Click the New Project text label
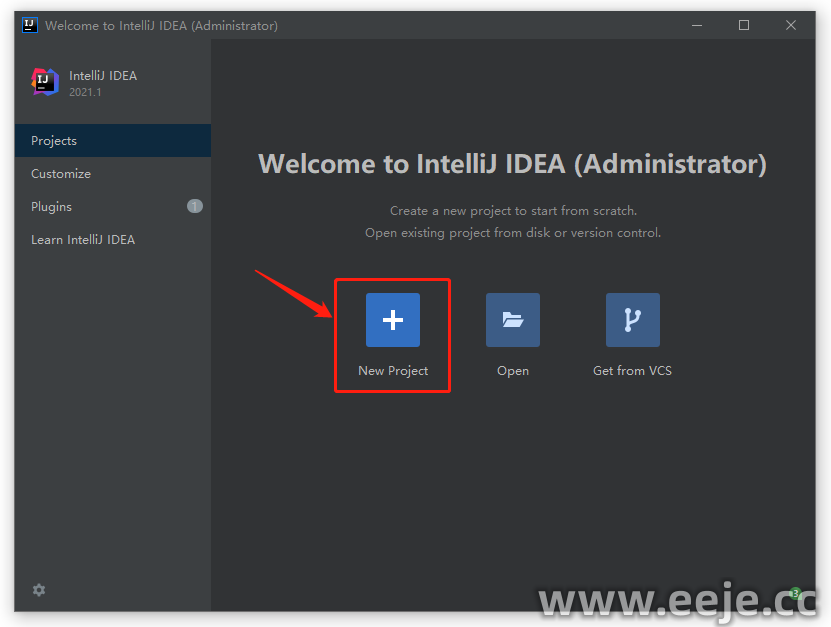The image size is (831, 627). (393, 371)
